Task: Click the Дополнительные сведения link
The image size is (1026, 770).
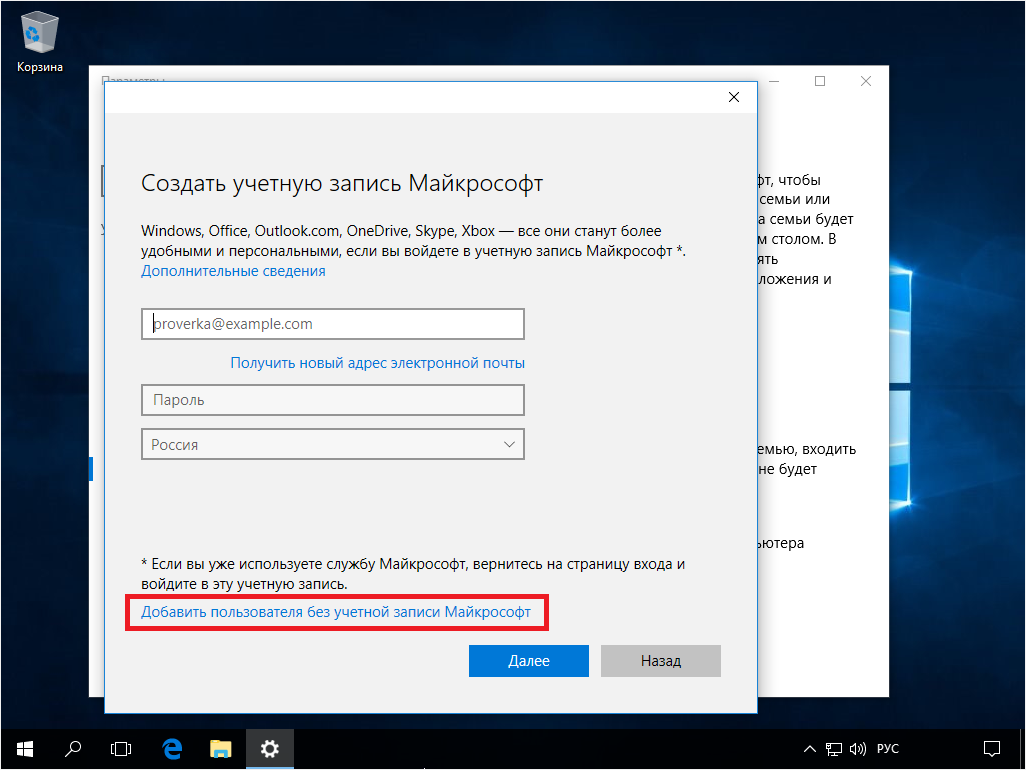Action: click(233, 271)
